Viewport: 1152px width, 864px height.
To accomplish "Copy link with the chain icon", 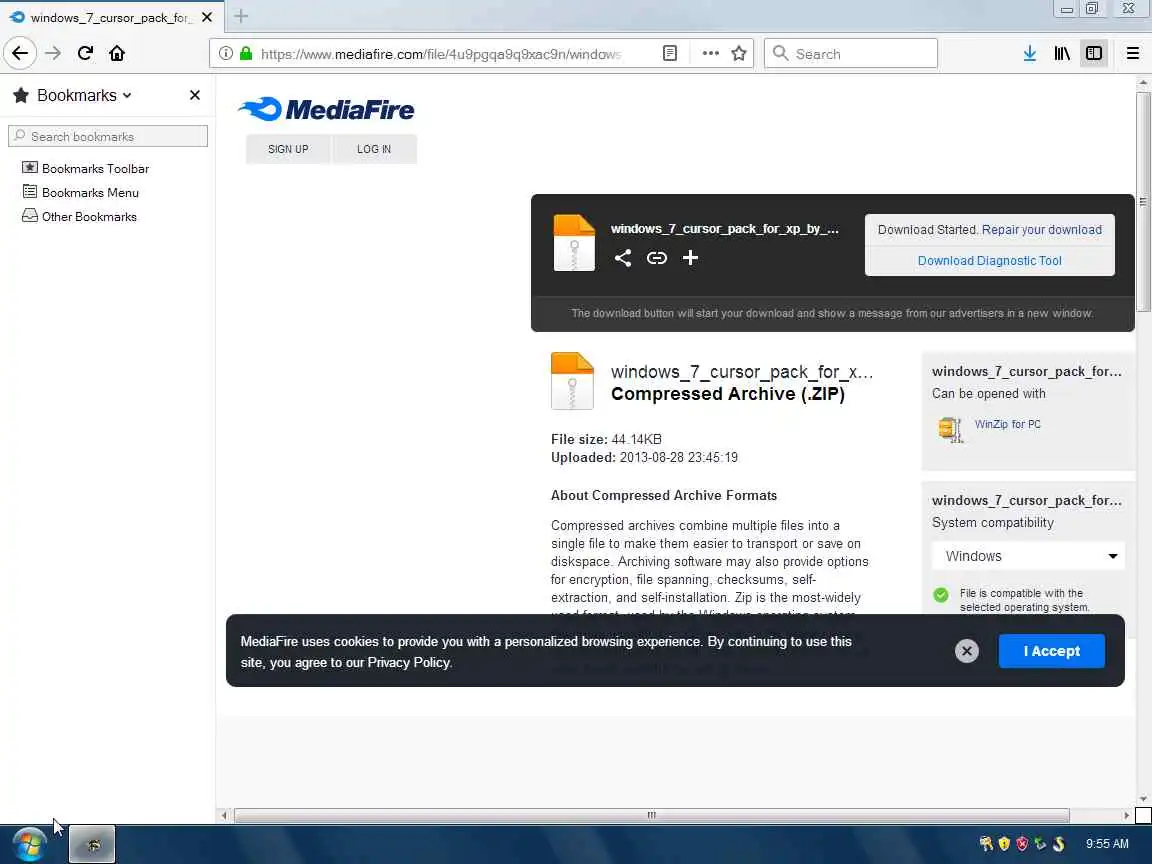I will [657, 258].
